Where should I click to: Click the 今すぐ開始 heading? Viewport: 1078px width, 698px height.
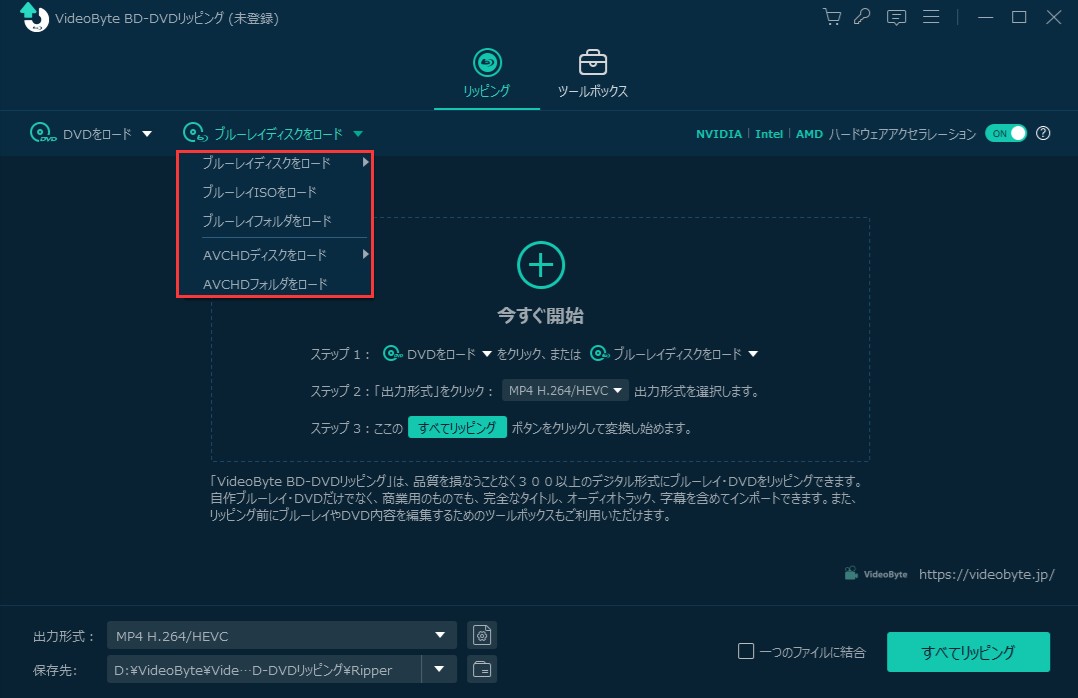tap(540, 316)
